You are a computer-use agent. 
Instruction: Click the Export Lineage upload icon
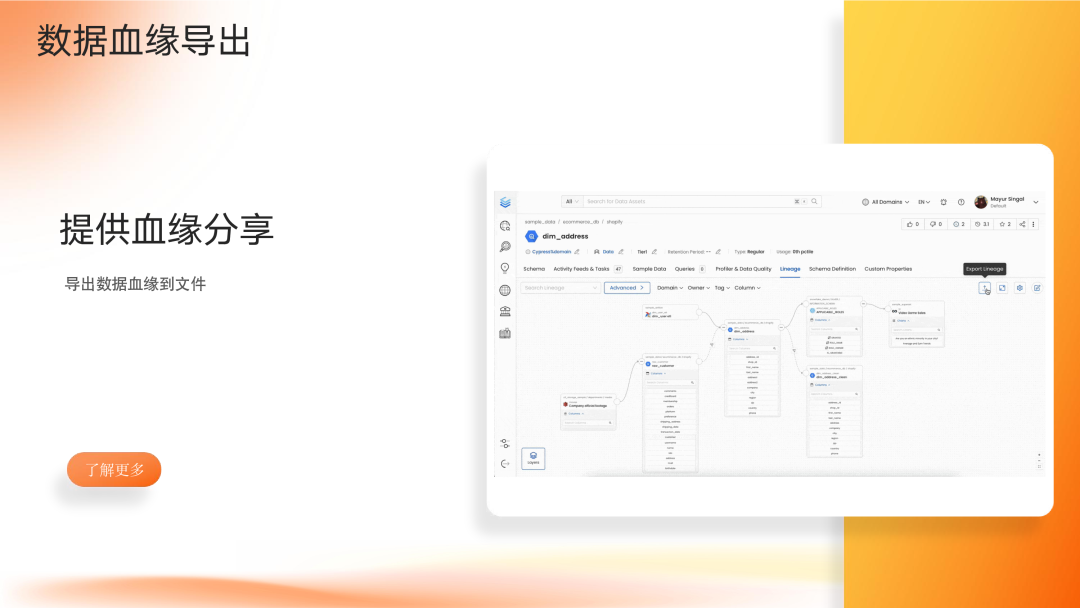click(984, 288)
